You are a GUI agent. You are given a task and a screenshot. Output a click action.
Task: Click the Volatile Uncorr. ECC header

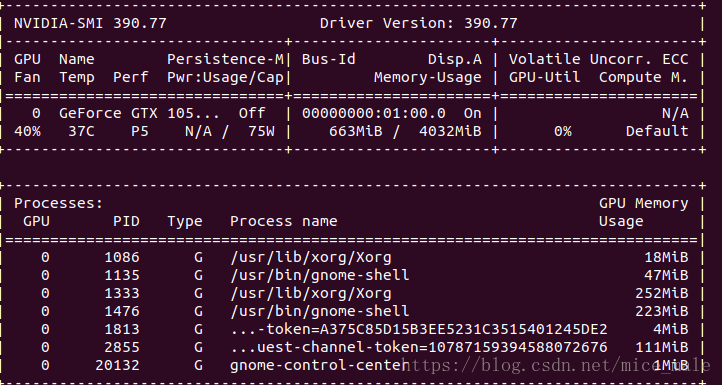tap(599, 59)
